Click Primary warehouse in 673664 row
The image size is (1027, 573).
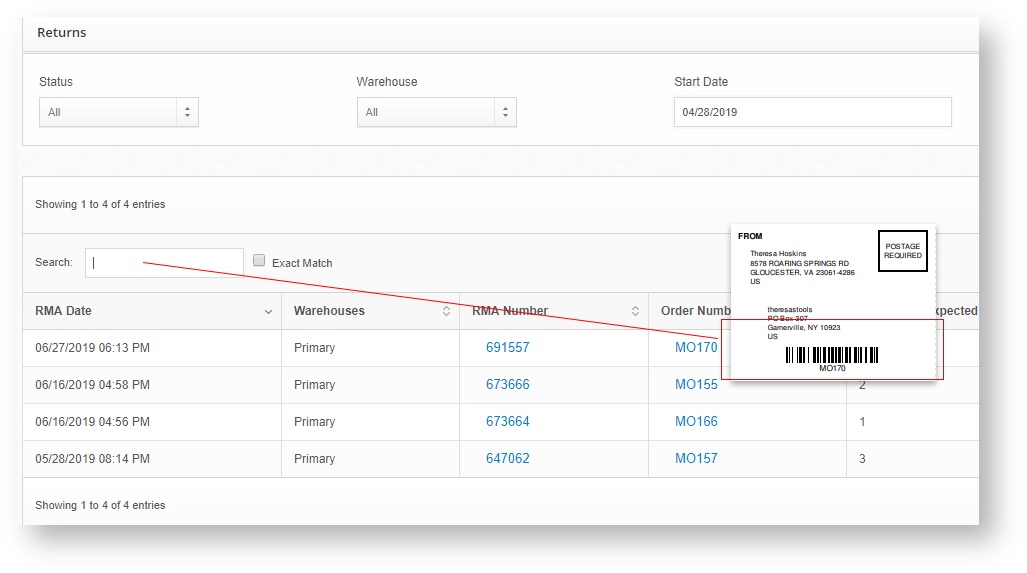[314, 422]
